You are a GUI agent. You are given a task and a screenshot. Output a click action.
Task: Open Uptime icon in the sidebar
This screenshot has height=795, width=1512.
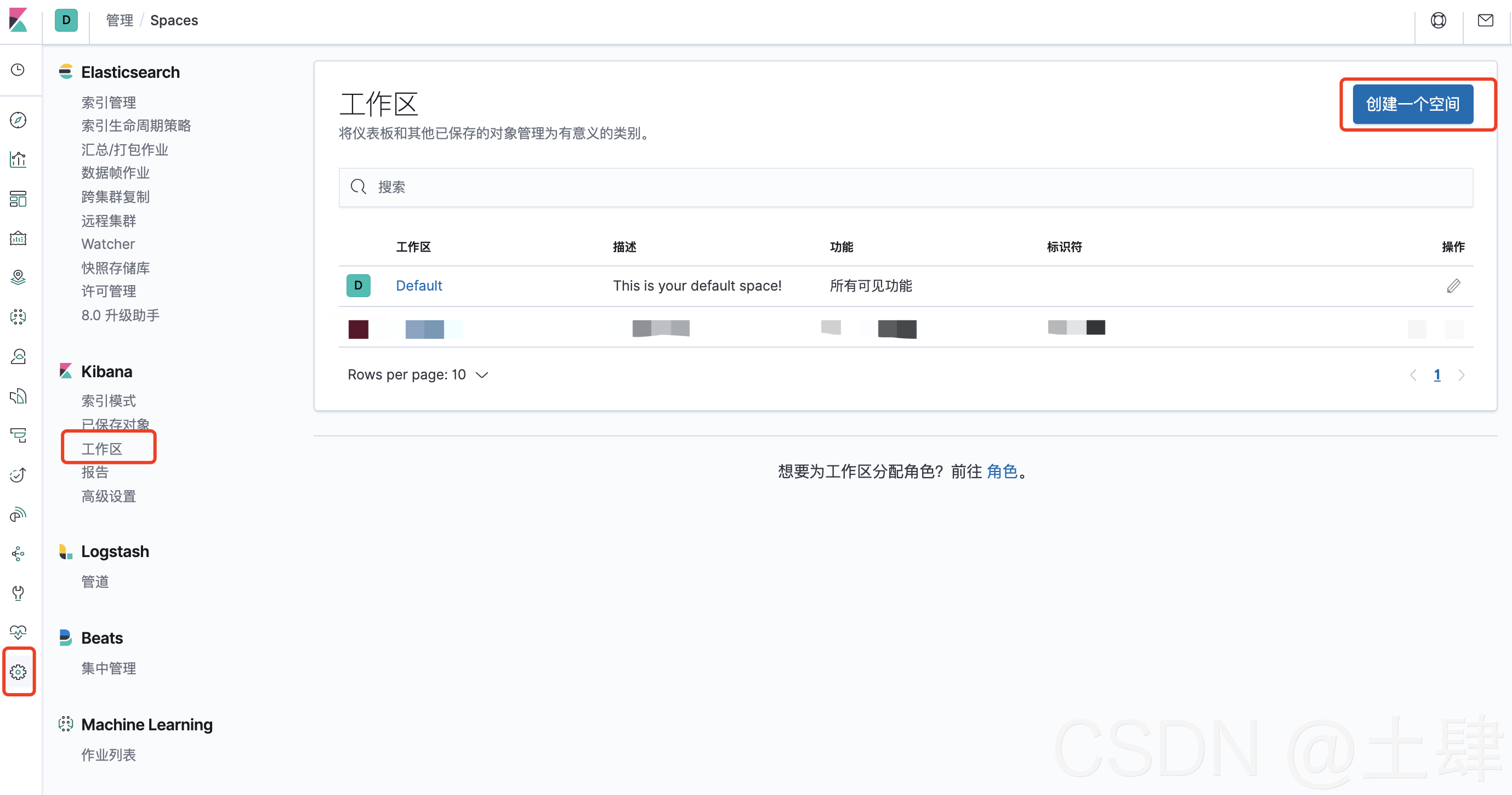point(18,474)
